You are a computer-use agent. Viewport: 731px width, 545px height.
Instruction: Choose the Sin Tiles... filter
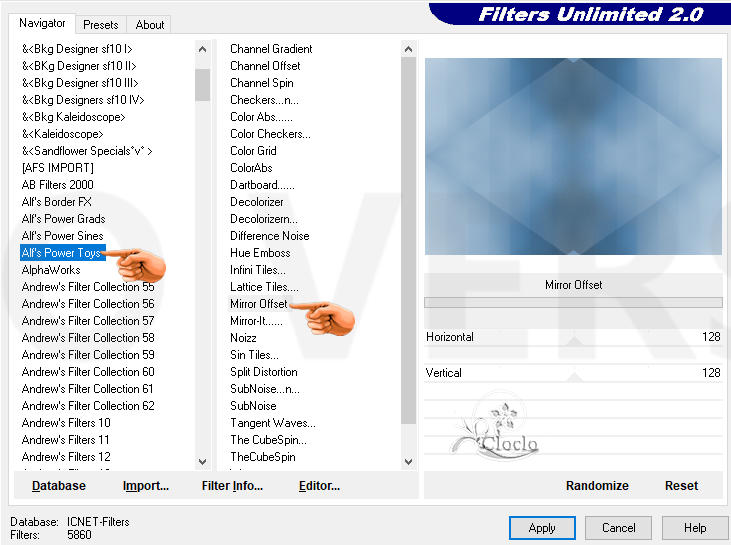[x=255, y=355]
